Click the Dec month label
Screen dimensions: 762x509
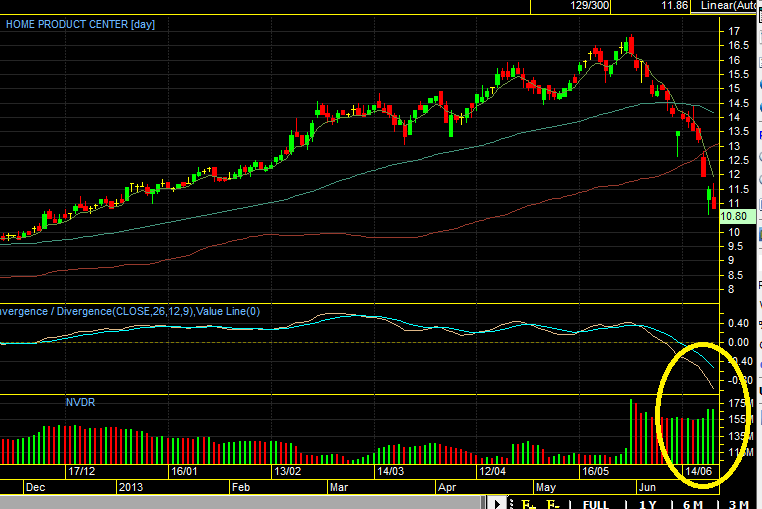click(x=35, y=487)
